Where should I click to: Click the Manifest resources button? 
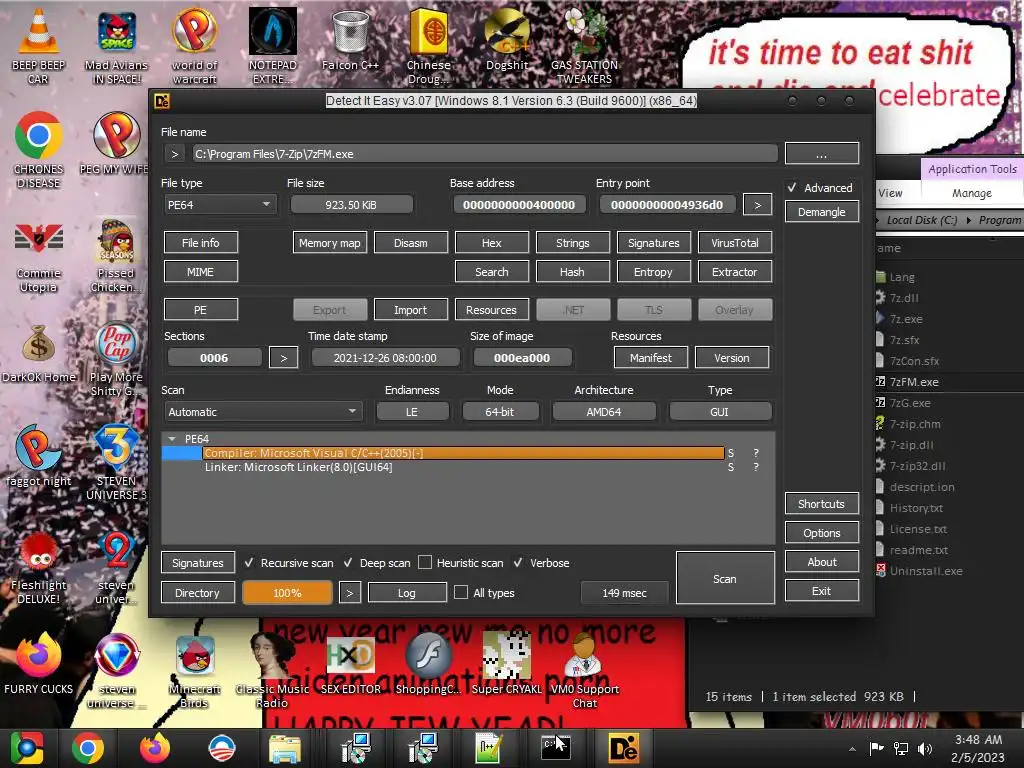point(650,358)
